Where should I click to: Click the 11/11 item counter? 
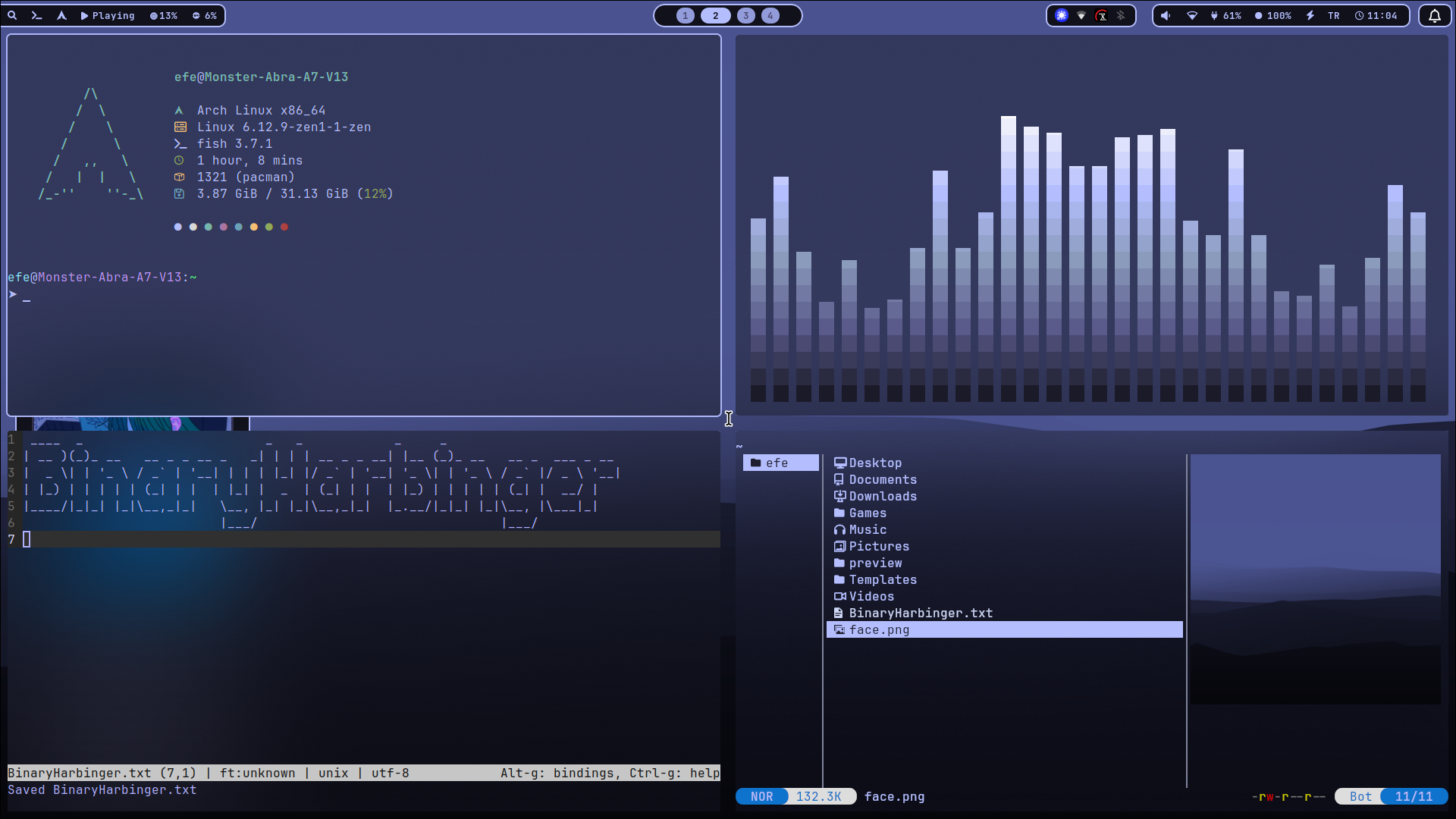coord(1414,796)
